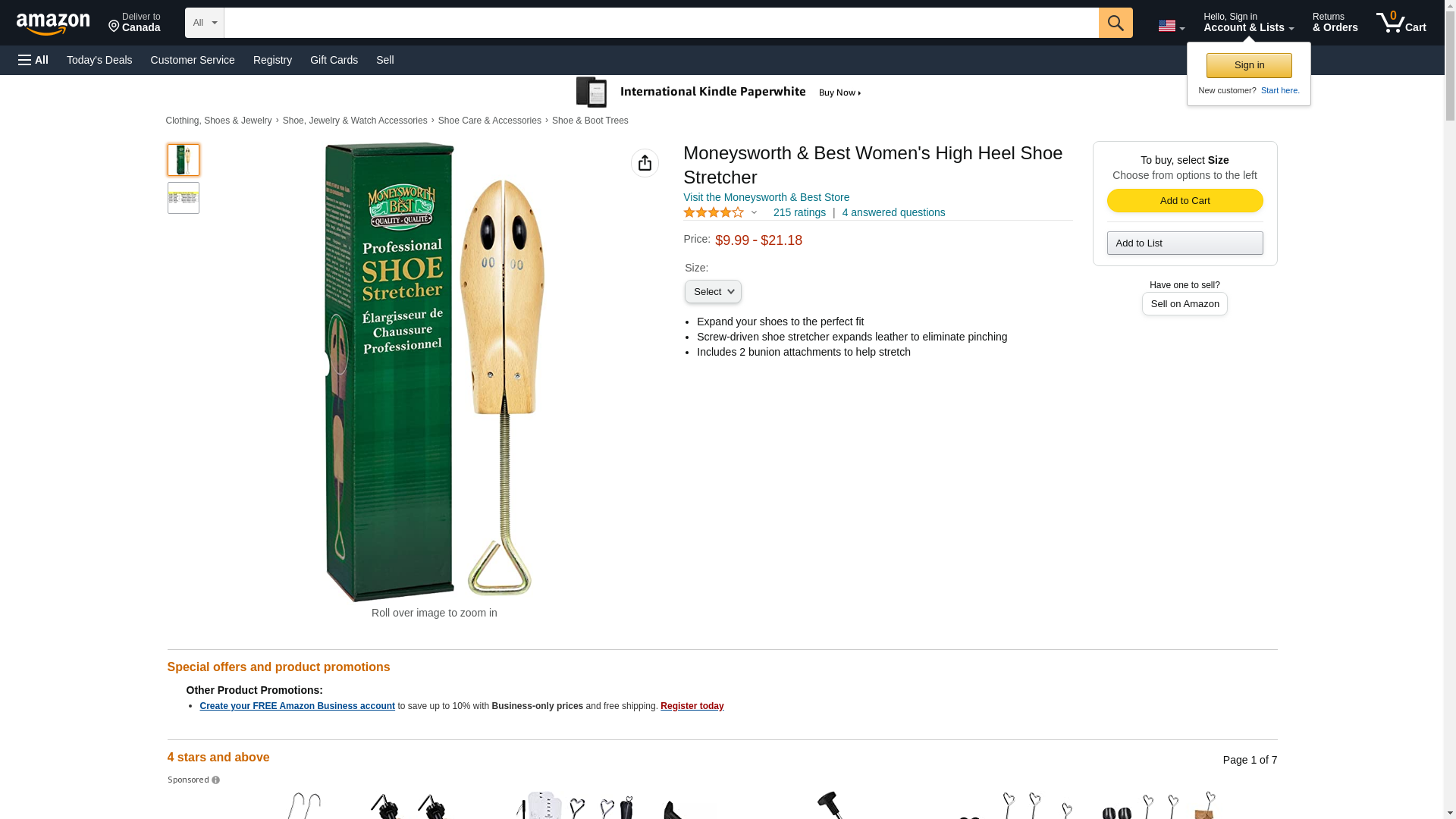1456x819 pixels.
Task: Open the shopping cart icon
Action: click(1400, 23)
